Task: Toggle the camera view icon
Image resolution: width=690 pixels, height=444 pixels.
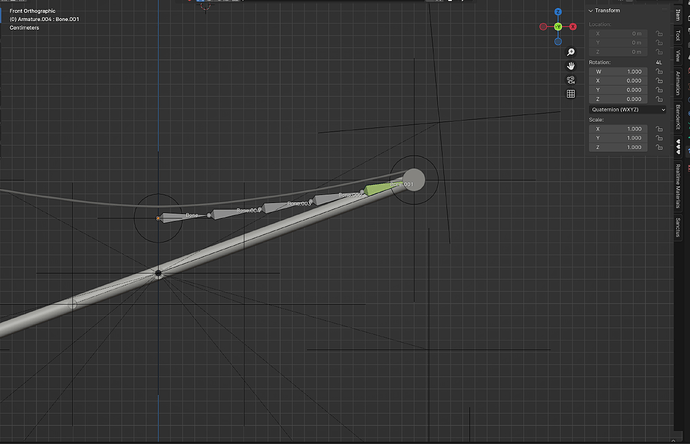Action: click(x=571, y=80)
